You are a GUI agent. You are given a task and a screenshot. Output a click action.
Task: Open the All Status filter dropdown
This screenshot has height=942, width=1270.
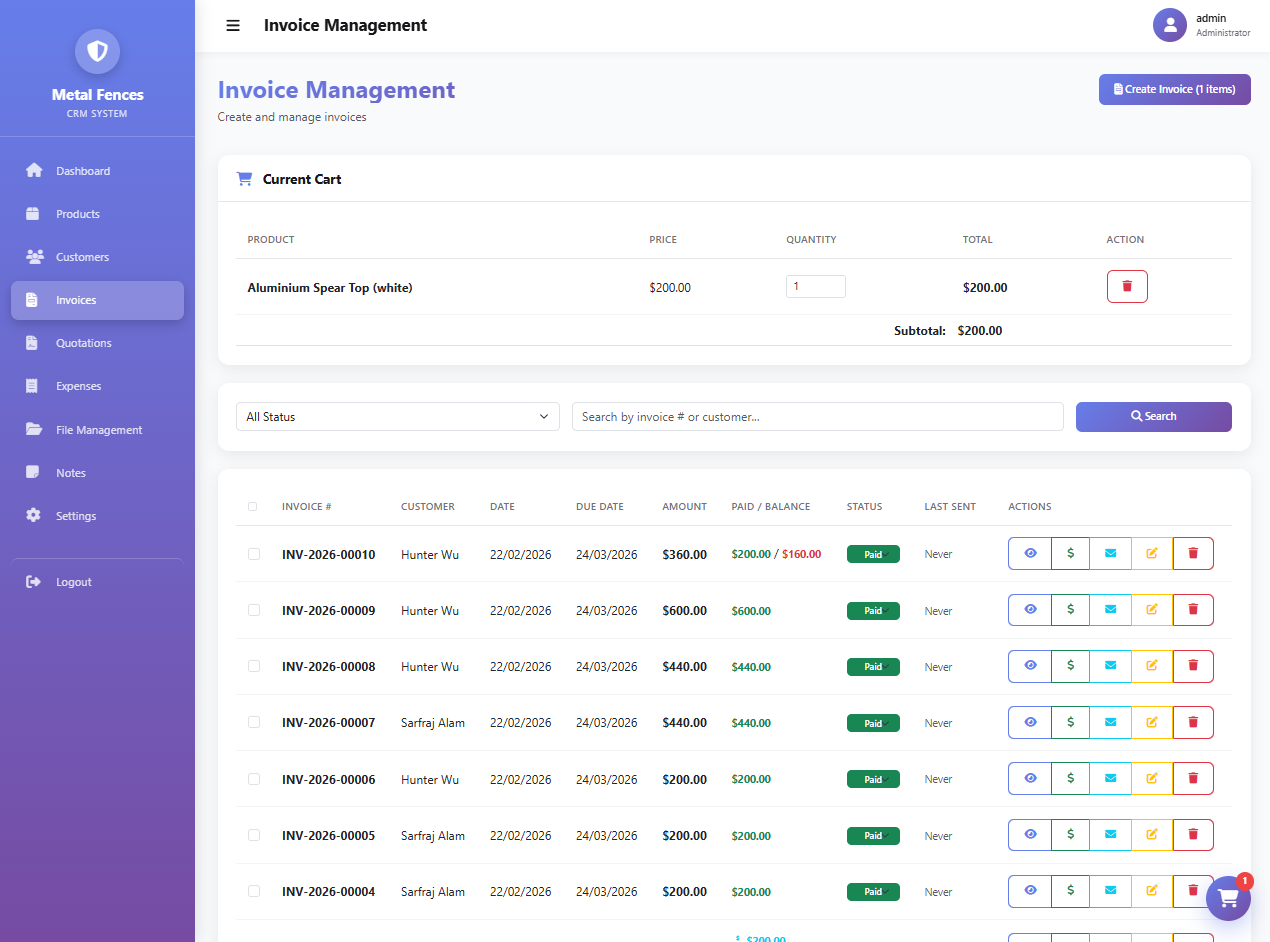click(397, 416)
